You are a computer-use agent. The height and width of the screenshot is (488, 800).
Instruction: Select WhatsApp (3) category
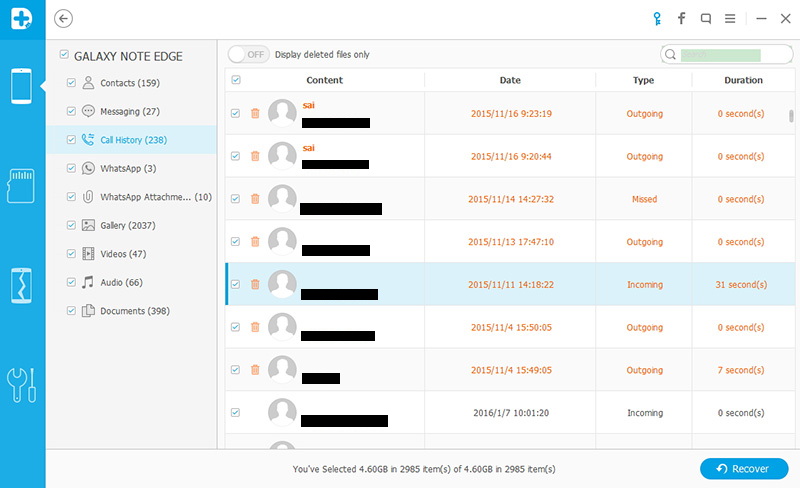point(128,168)
